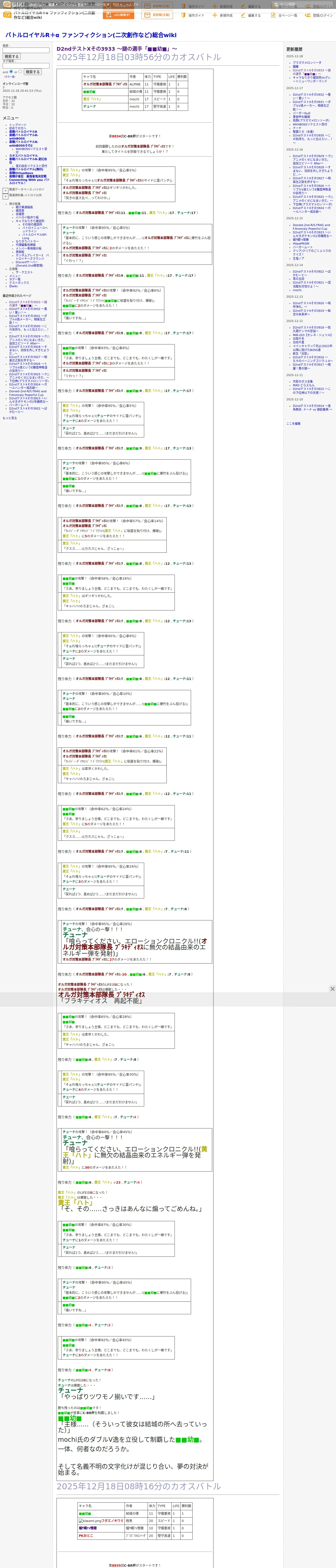Close the overlay with the X button
This screenshot has width=336, height=1568.
pos(332,989)
